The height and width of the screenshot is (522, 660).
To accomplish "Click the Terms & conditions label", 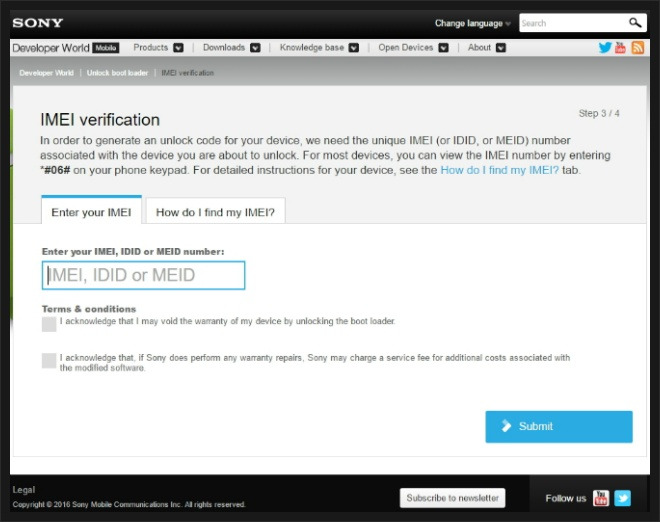I will pyautogui.click(x=89, y=309).
